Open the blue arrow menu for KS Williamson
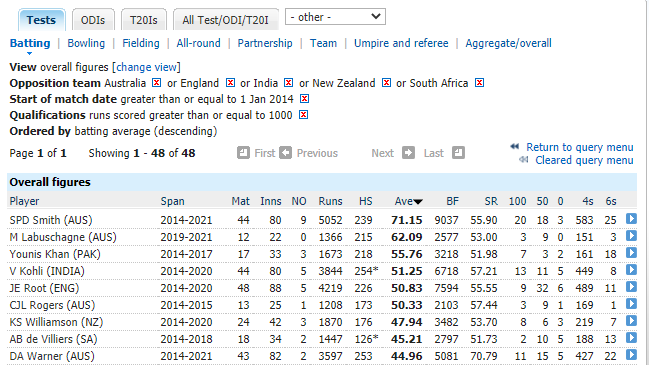The height and width of the screenshot is (365, 649). [x=631, y=320]
